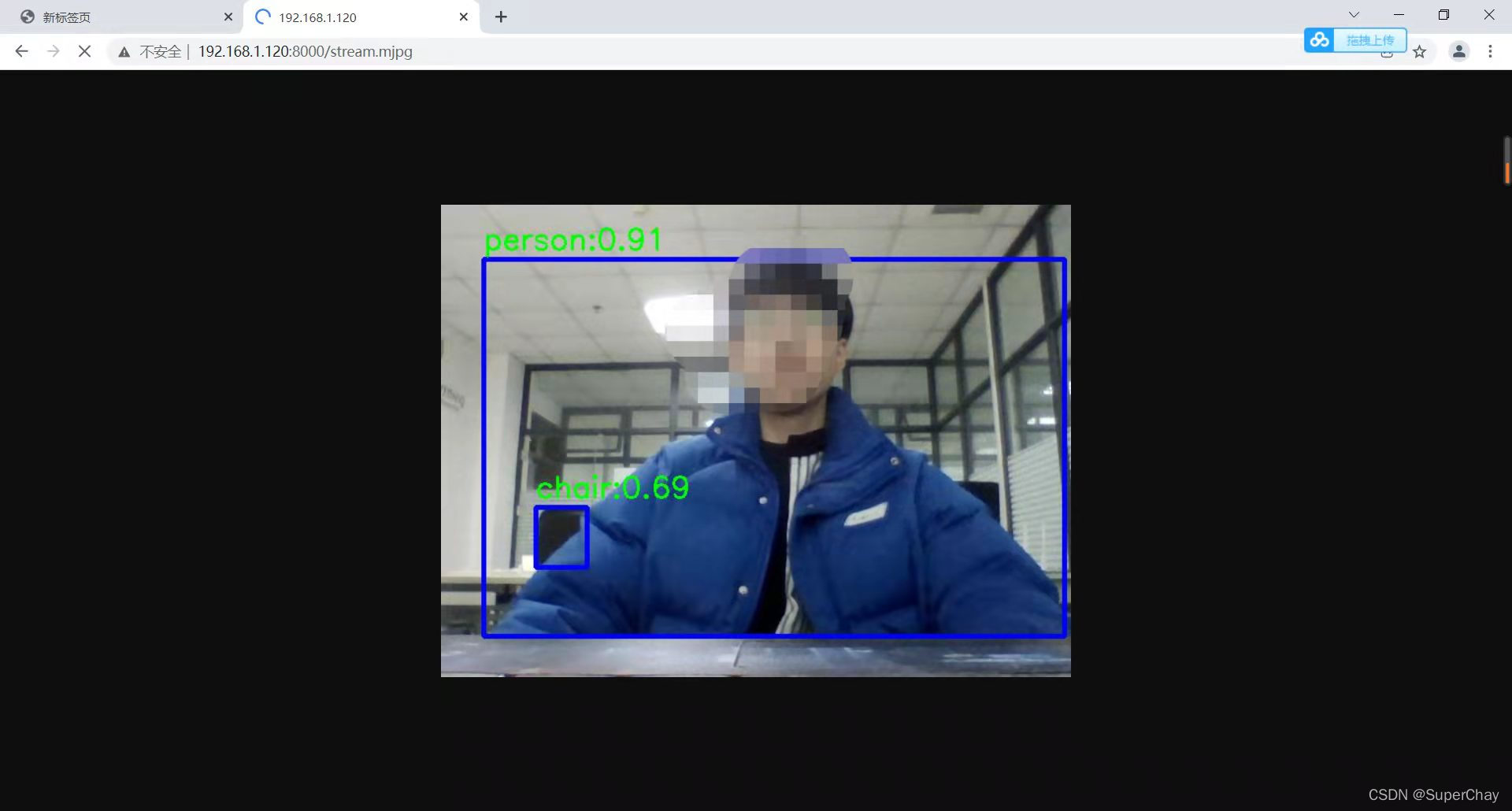The height and width of the screenshot is (811, 1512).
Task: Expand the tab search dropdown arrow
Action: [1354, 15]
